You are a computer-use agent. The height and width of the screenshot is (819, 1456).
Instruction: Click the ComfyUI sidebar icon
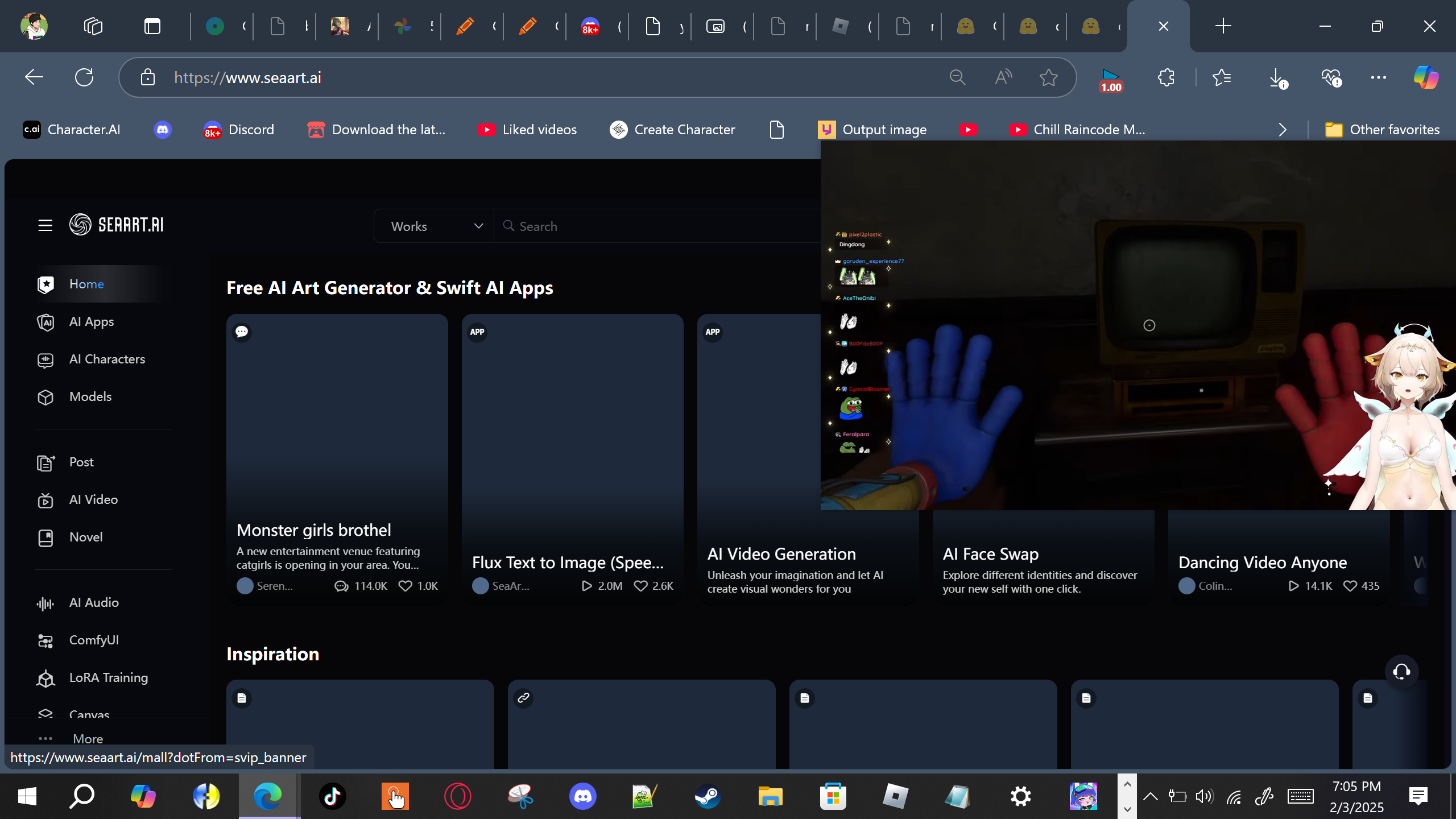click(45, 641)
